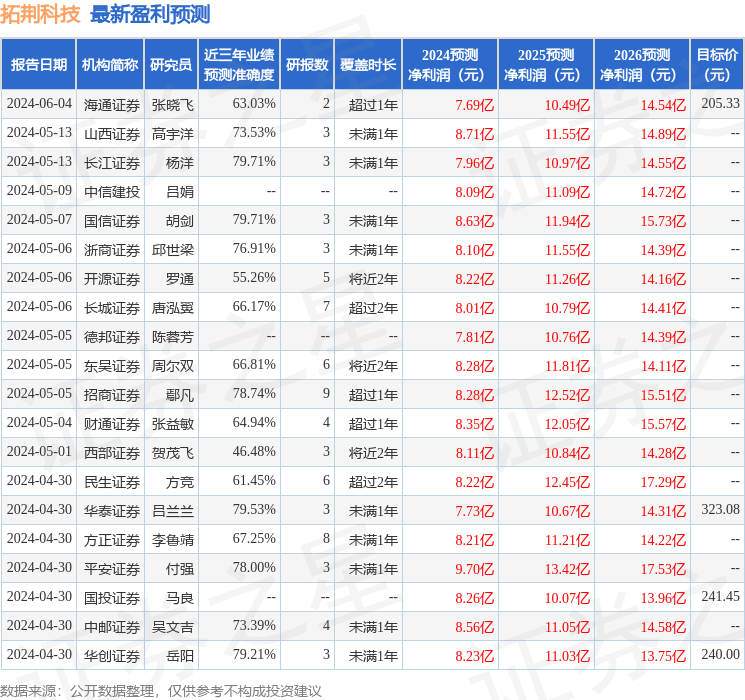Screen dimensions: 745x700
Task: Select the 华创证券 institution cell
Action: 112,656
